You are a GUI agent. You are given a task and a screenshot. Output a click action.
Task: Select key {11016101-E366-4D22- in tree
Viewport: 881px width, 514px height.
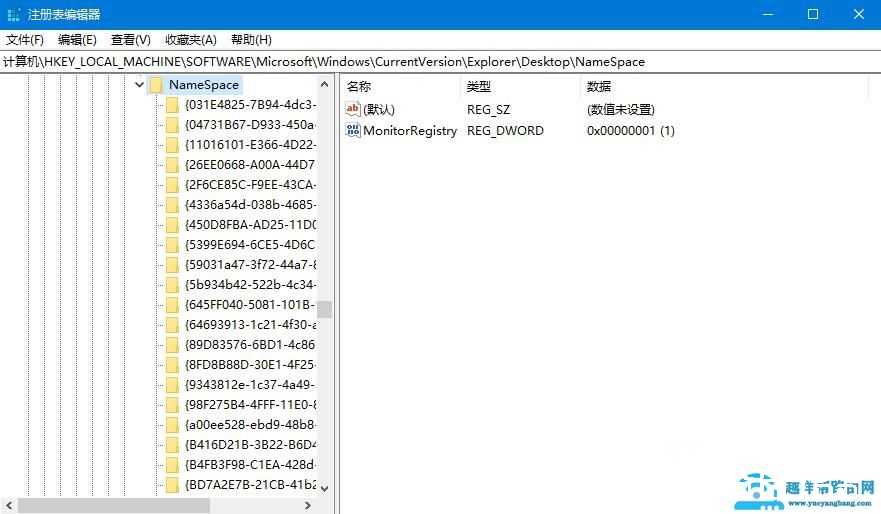[x=251, y=145]
